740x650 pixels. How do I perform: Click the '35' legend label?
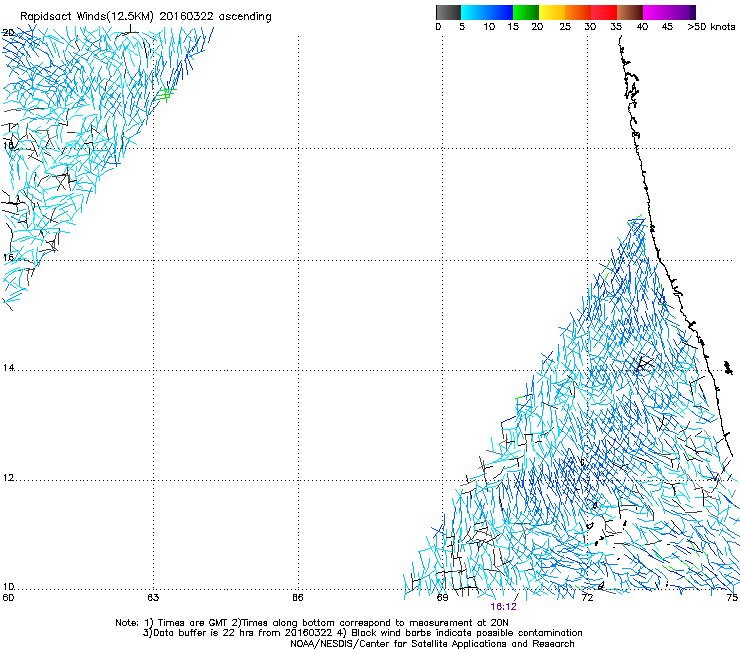tap(616, 27)
